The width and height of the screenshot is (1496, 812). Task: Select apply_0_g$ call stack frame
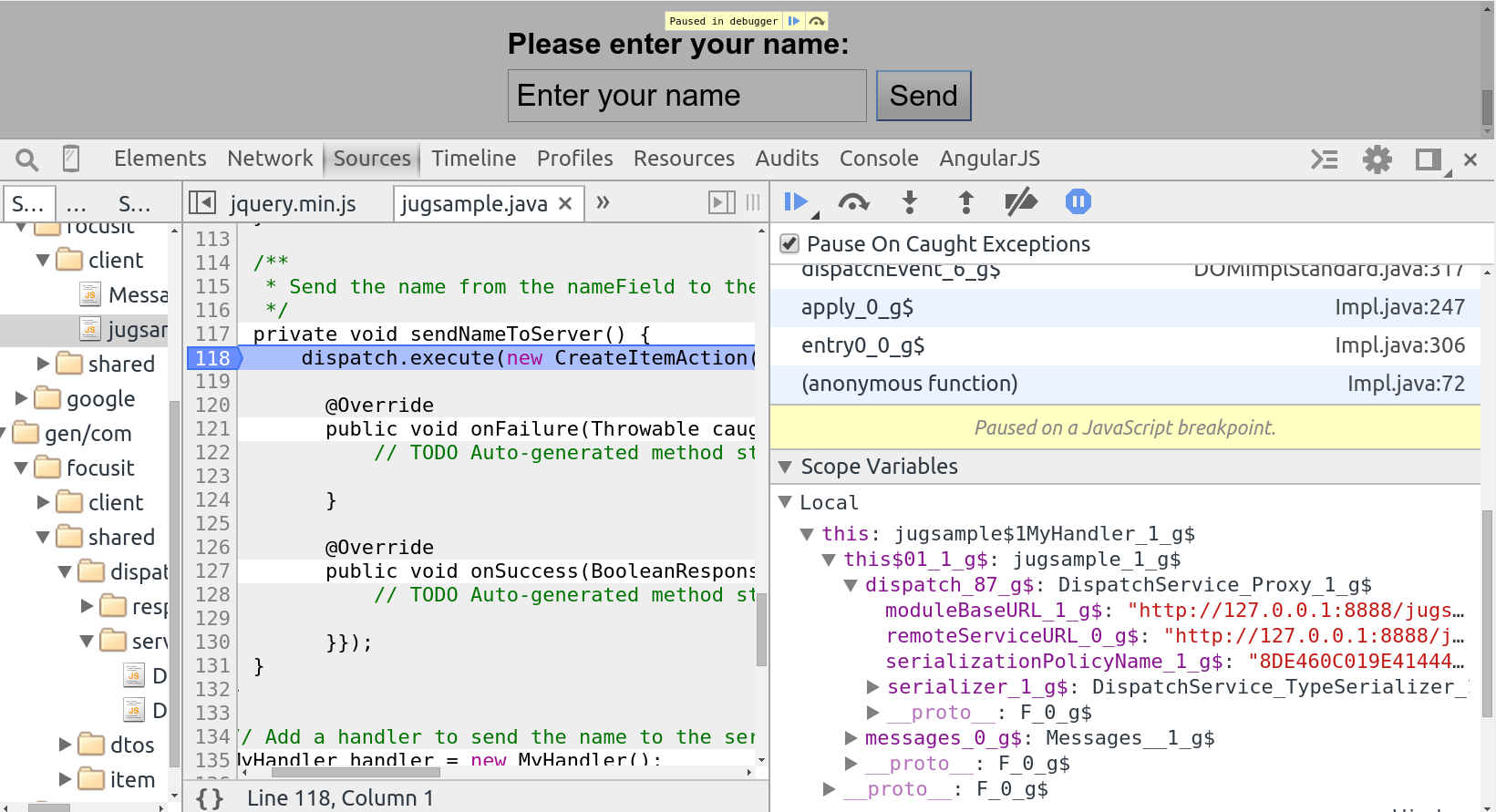(1125, 308)
